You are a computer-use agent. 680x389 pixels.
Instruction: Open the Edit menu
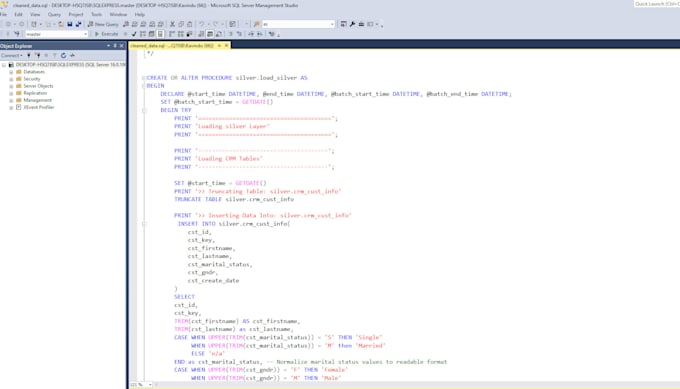(x=18, y=14)
